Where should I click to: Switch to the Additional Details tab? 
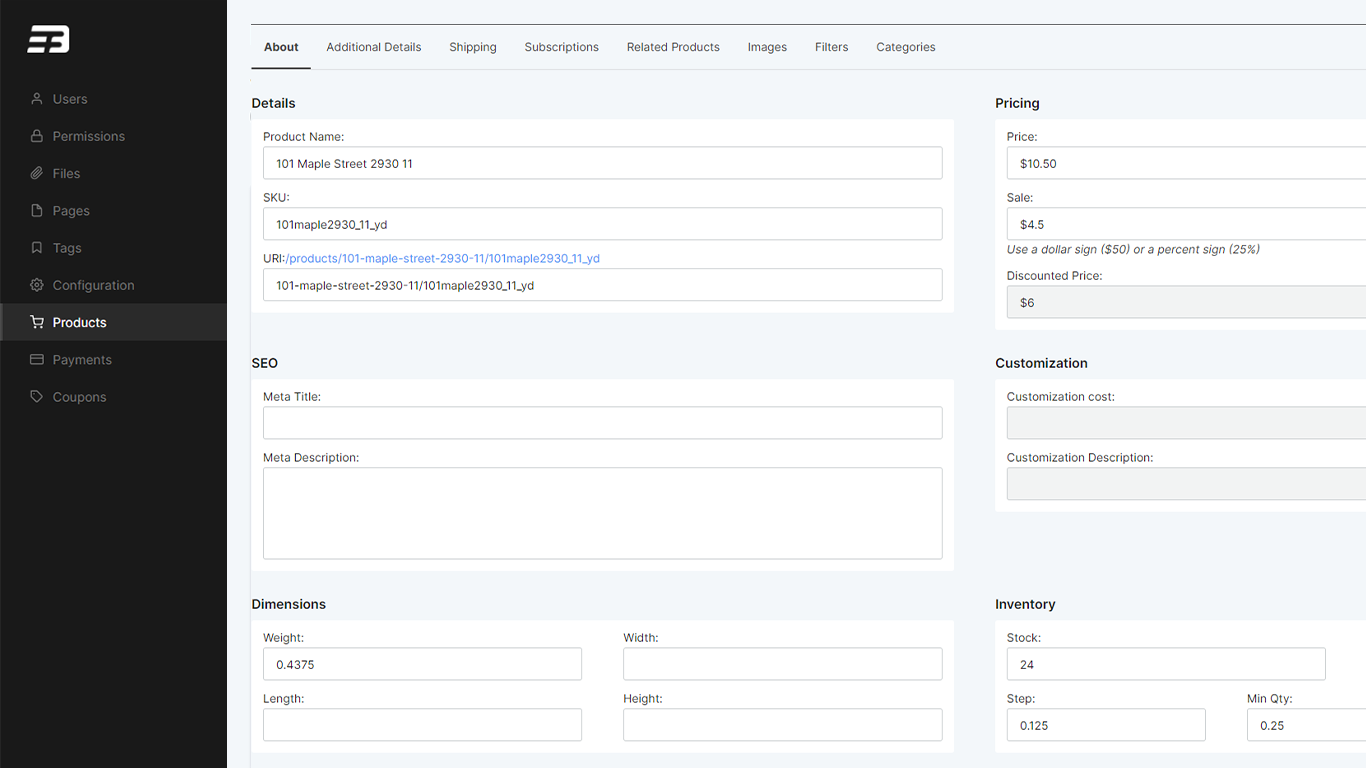point(373,47)
